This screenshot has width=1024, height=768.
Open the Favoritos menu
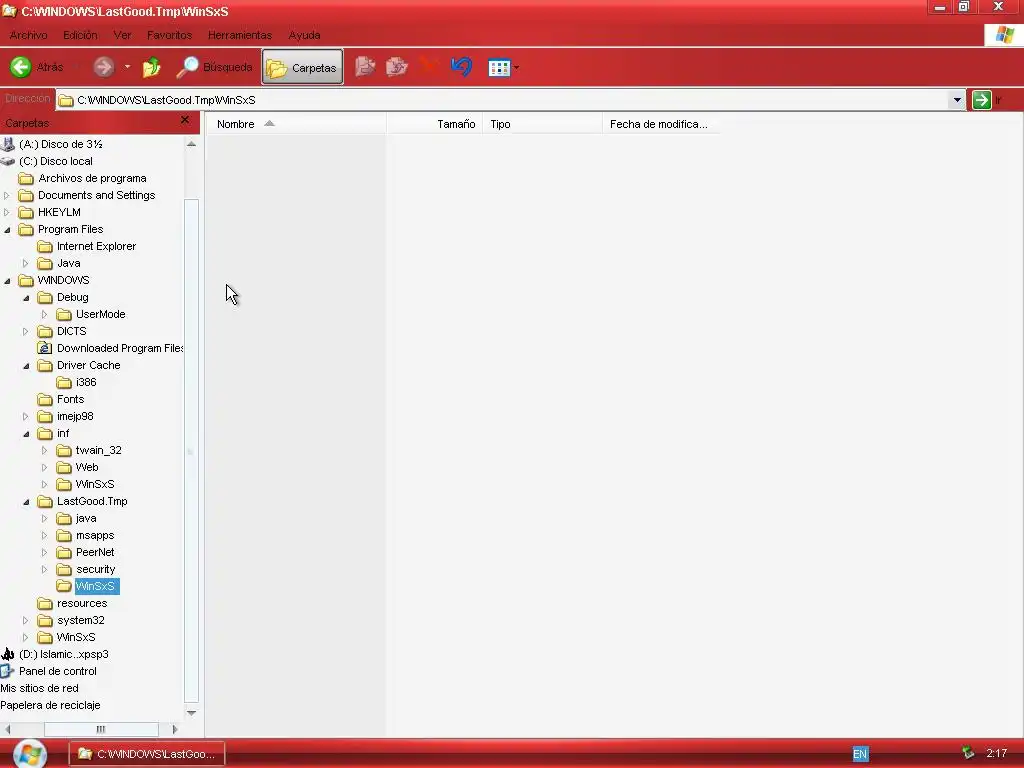[x=169, y=35]
